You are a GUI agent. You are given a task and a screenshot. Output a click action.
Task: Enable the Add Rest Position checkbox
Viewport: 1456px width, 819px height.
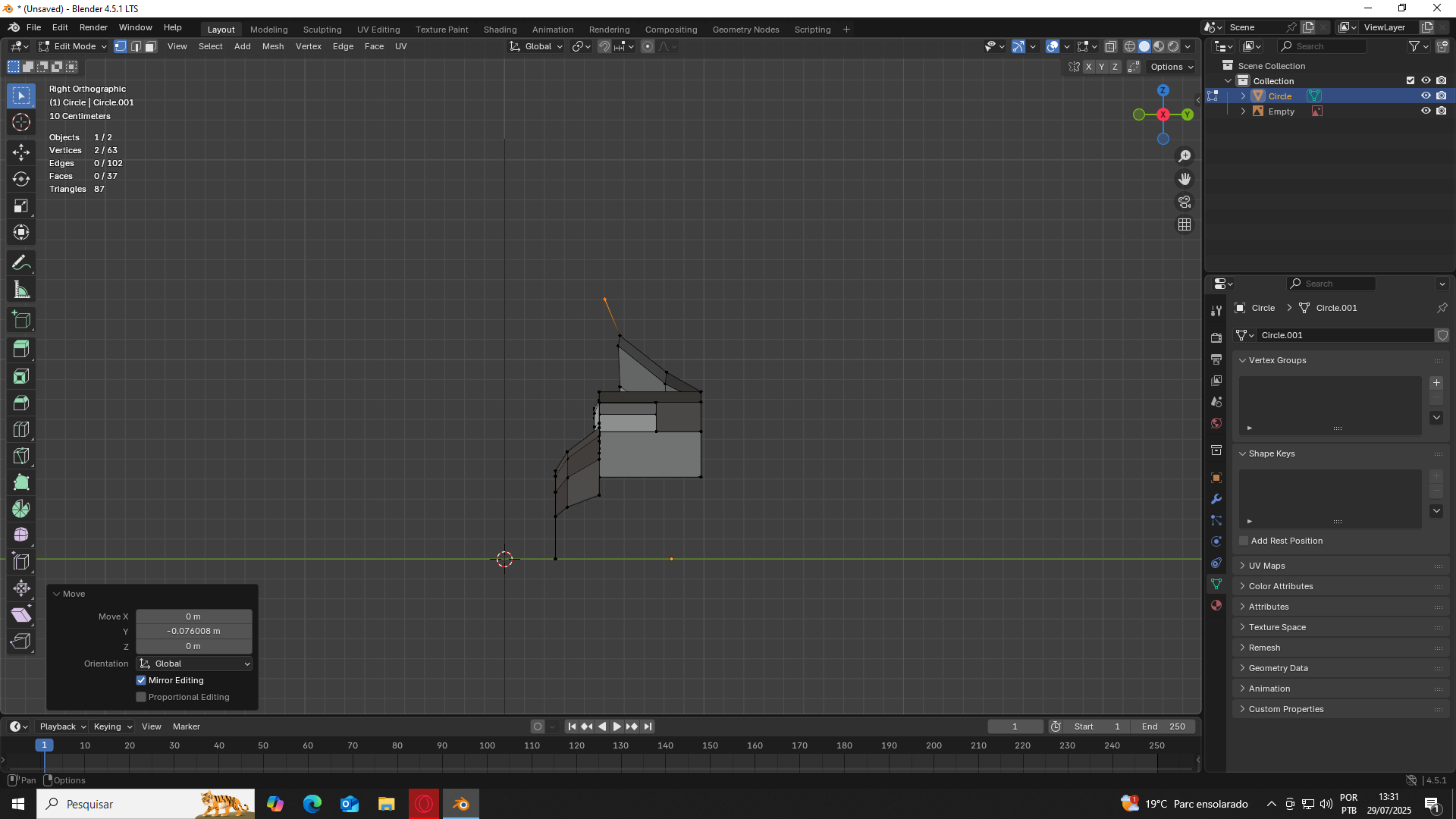tap(1244, 541)
